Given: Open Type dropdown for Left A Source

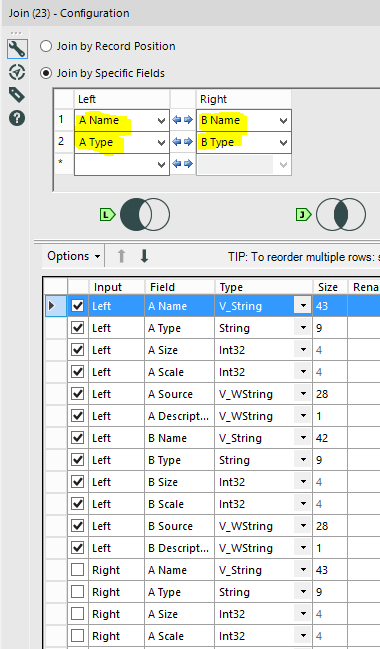Looking at the screenshot, I should click(x=303, y=394).
